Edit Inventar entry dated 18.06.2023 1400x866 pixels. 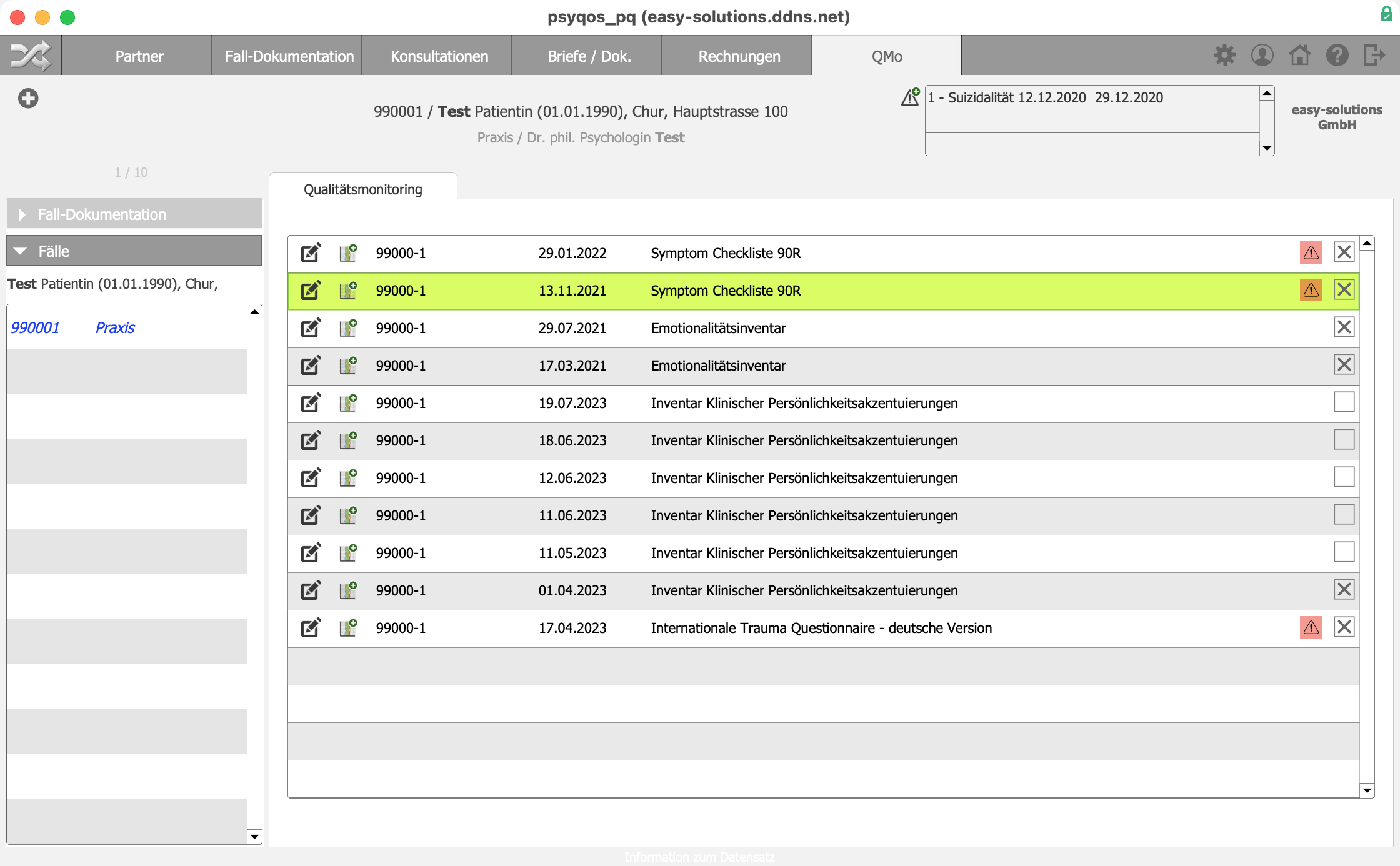[x=311, y=440]
